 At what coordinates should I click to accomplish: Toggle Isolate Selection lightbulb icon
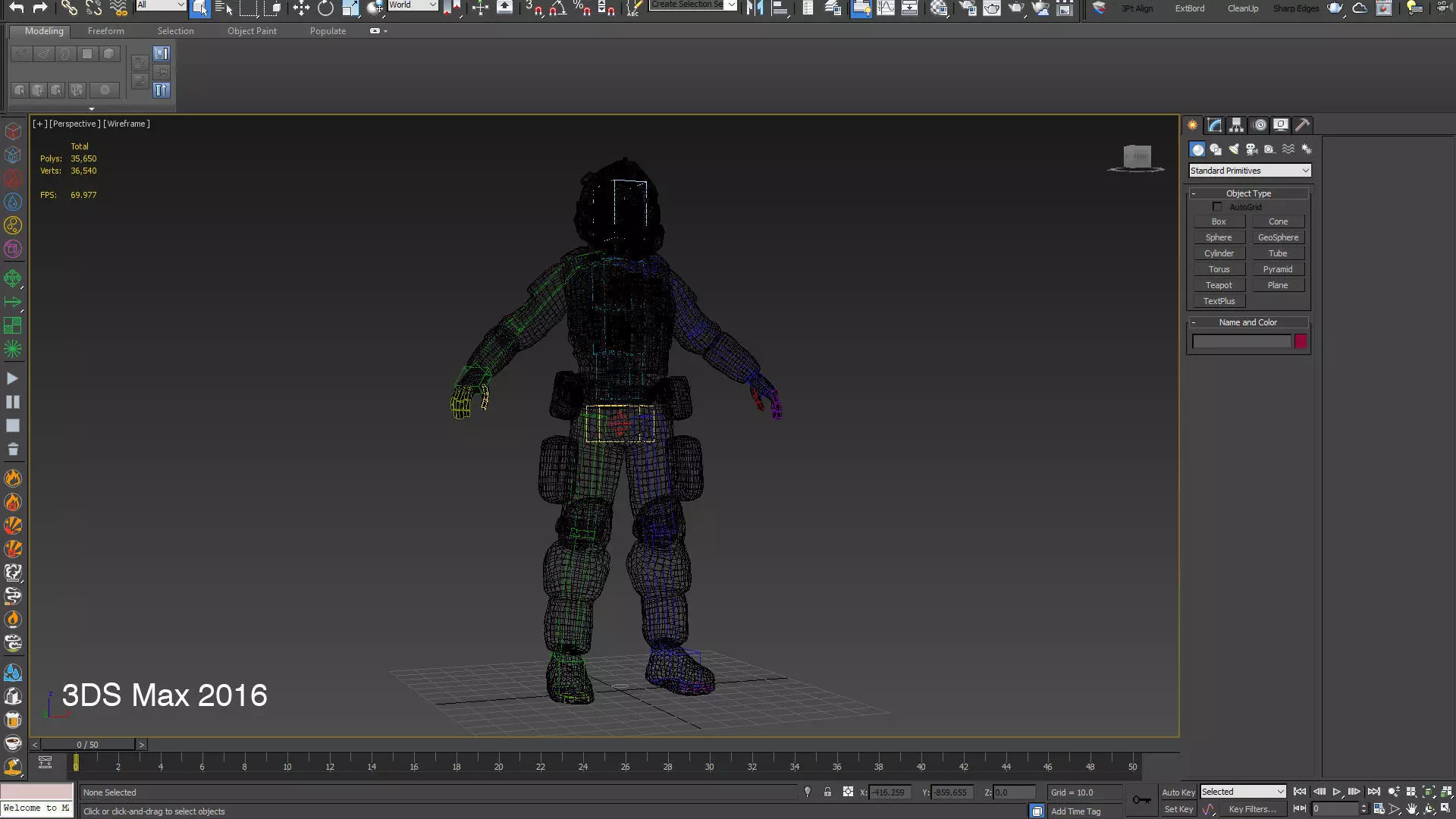coord(807,792)
